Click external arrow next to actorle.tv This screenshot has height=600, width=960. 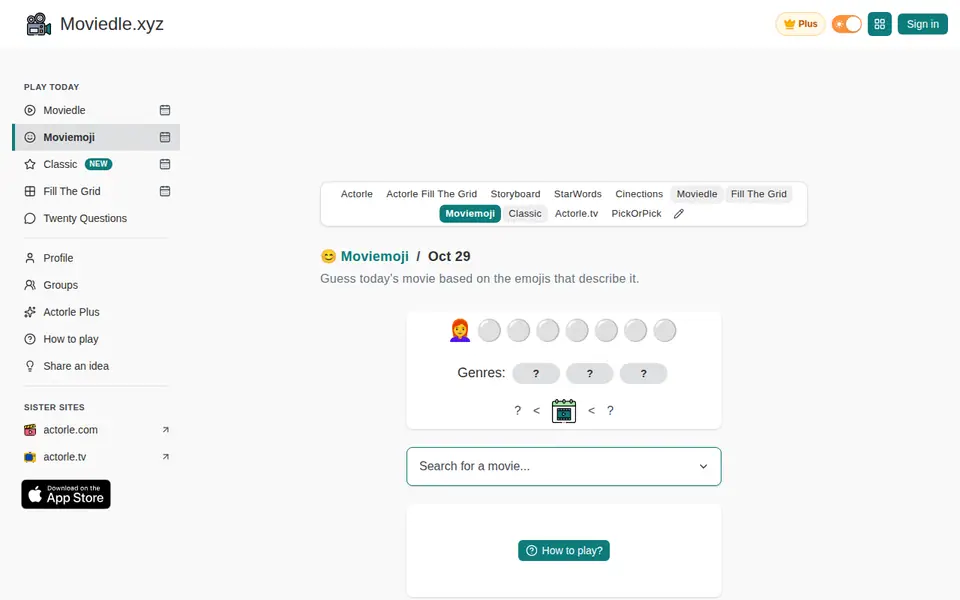[x=165, y=457]
